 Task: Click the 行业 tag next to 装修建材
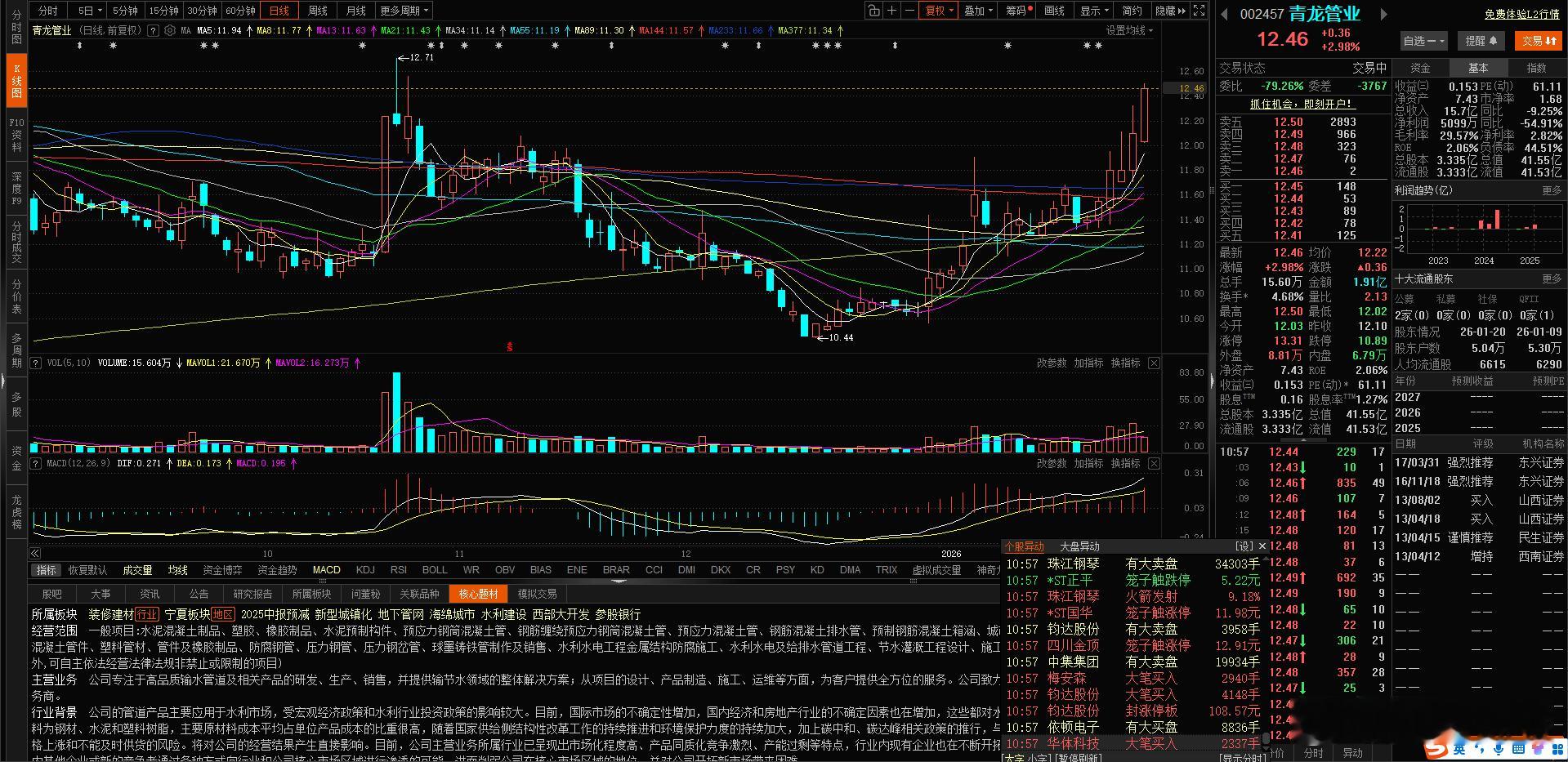[x=147, y=614]
